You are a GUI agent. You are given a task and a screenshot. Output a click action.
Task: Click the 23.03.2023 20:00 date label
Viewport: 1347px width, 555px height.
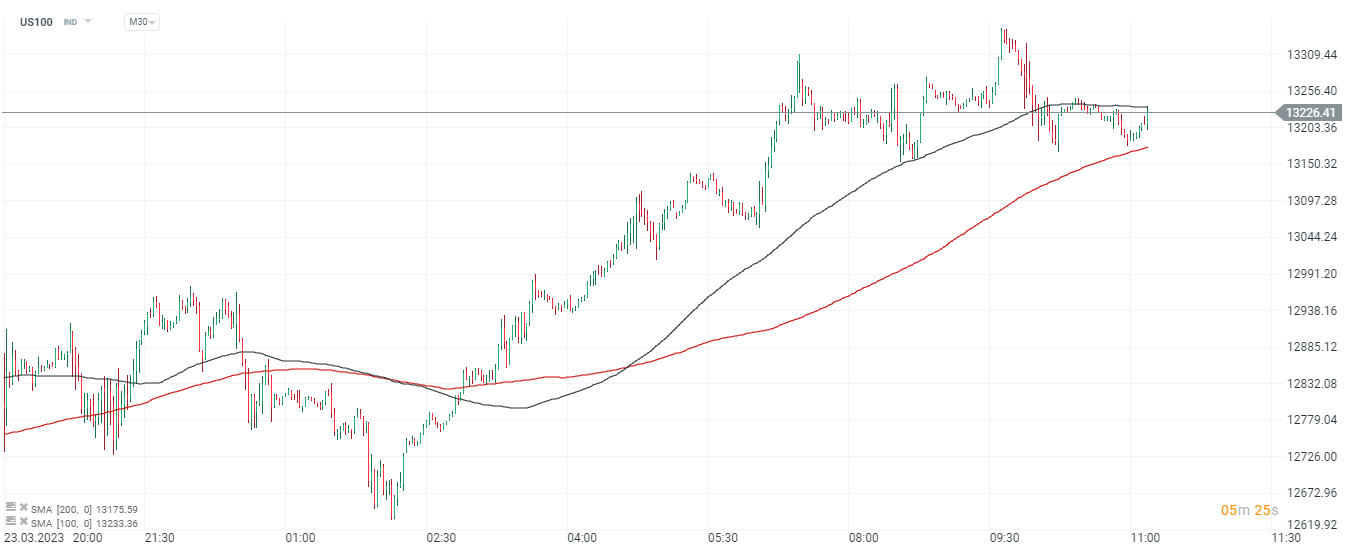pos(52,538)
